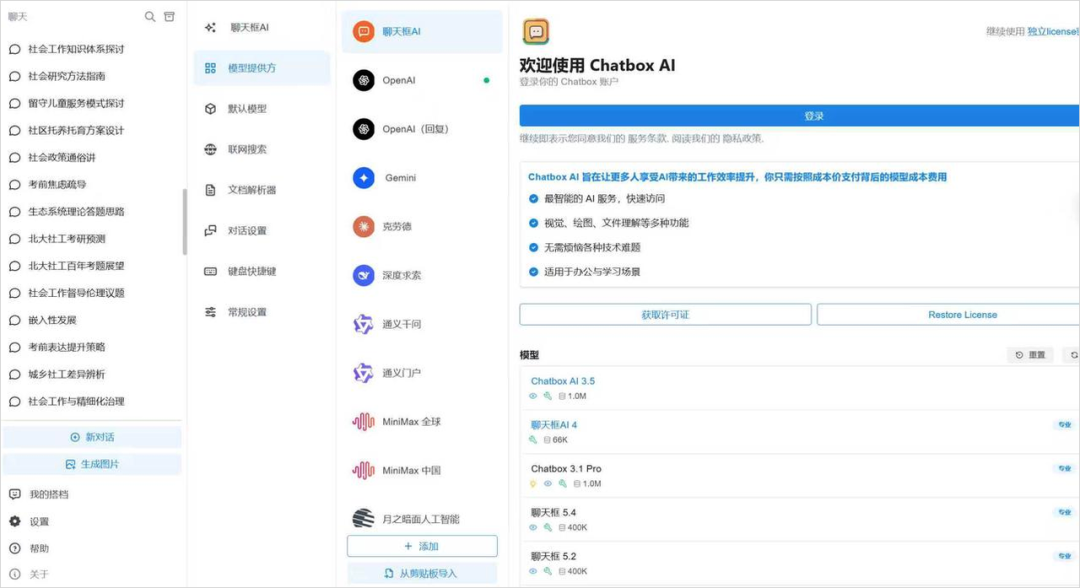Click the eye icon under 聊天框 5.4
The image size is (1080, 588).
533,527
